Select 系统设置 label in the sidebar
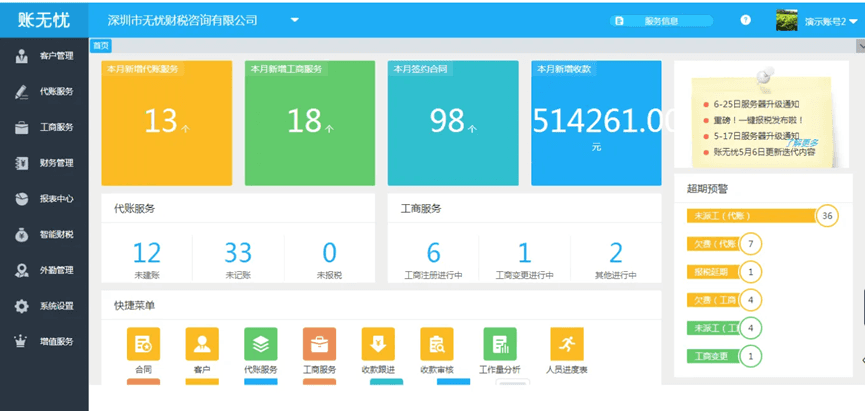 coord(56,306)
